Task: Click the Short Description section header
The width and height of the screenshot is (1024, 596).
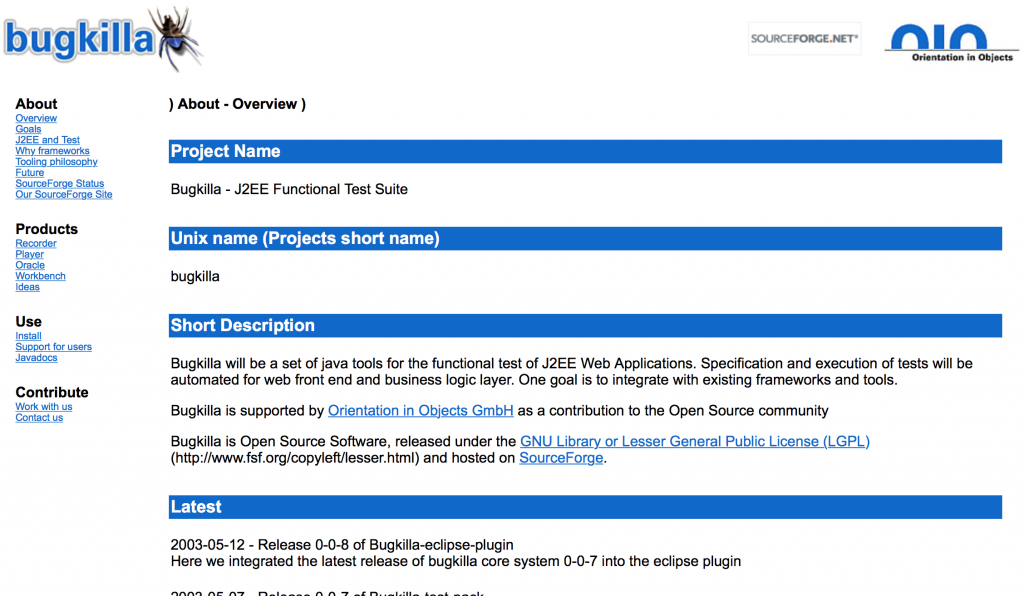Action: click(585, 326)
